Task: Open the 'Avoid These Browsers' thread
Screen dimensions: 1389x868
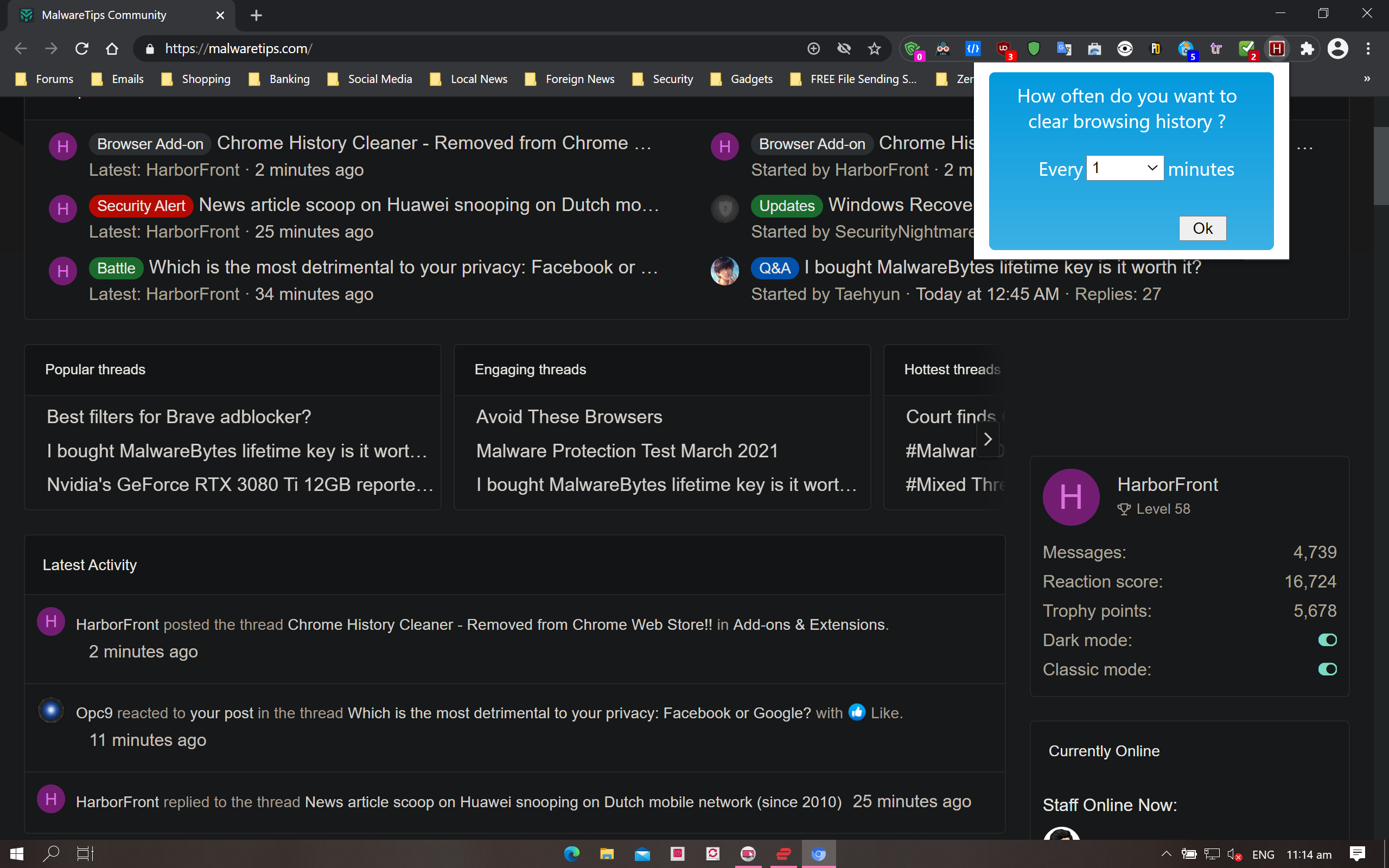Action: [x=569, y=417]
